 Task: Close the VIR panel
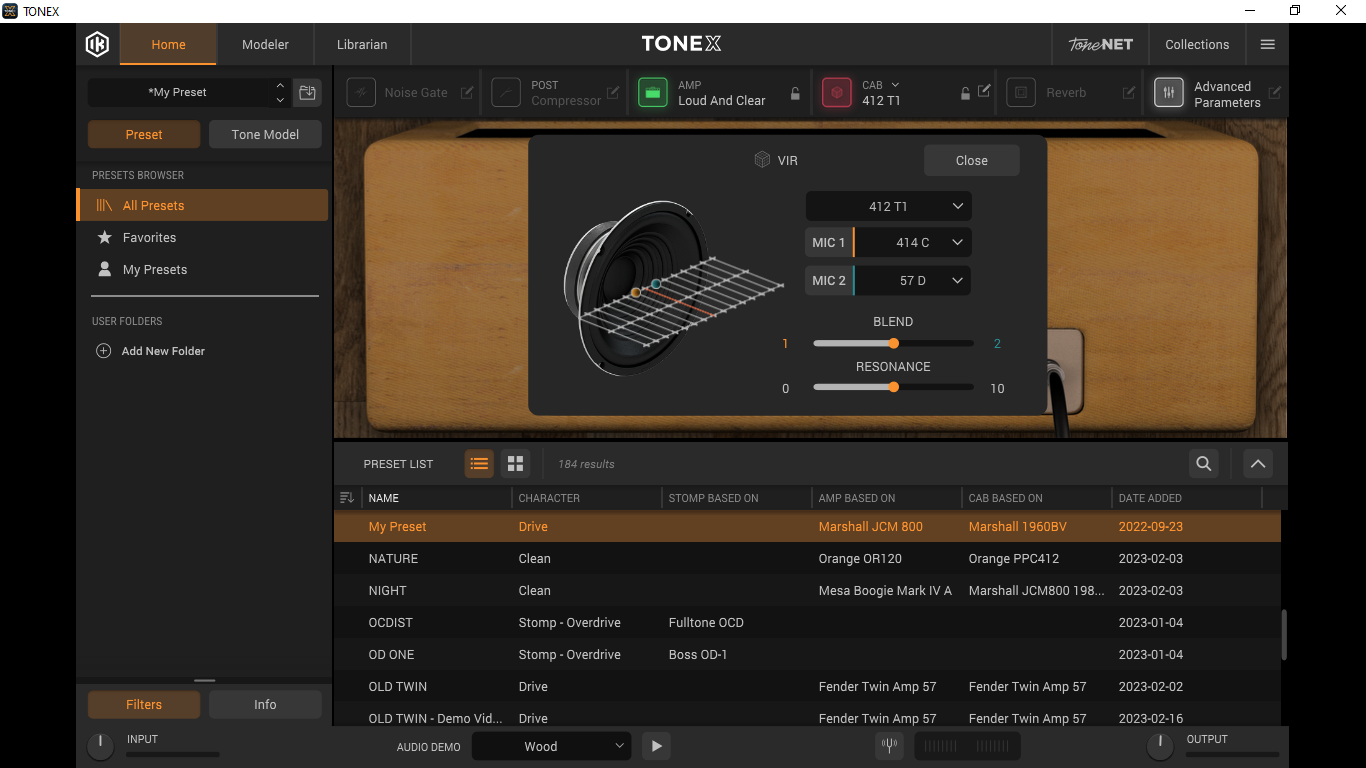(971, 160)
